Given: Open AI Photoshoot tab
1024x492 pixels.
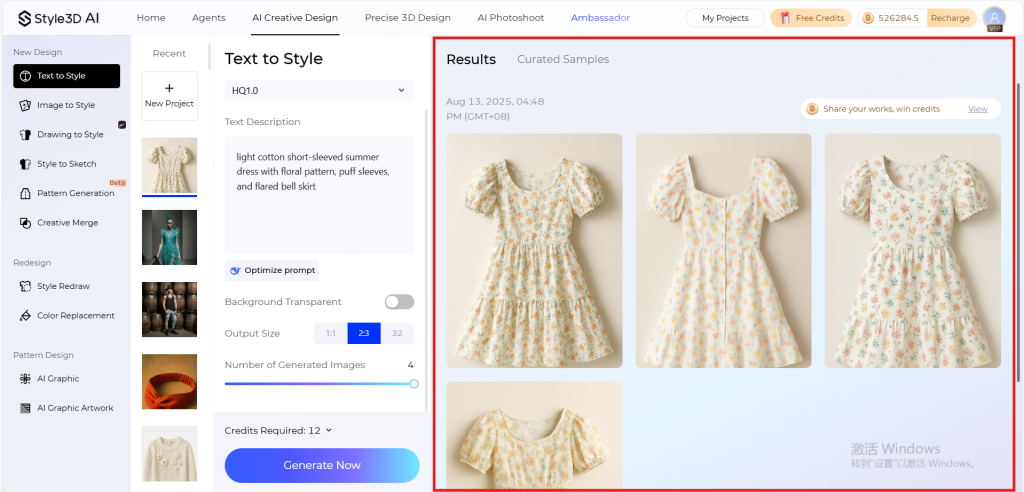Looking at the screenshot, I should pyautogui.click(x=511, y=18).
